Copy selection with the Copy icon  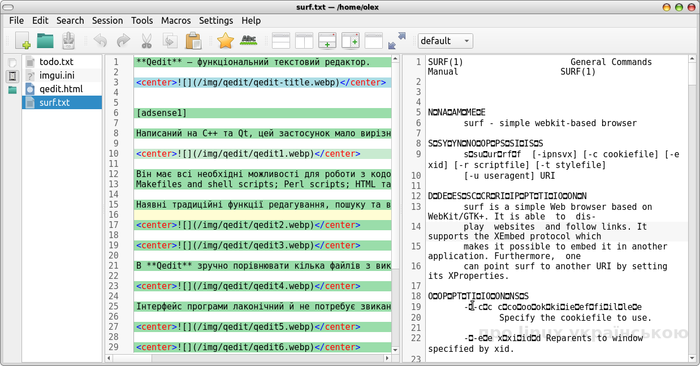pyautogui.click(x=170, y=41)
